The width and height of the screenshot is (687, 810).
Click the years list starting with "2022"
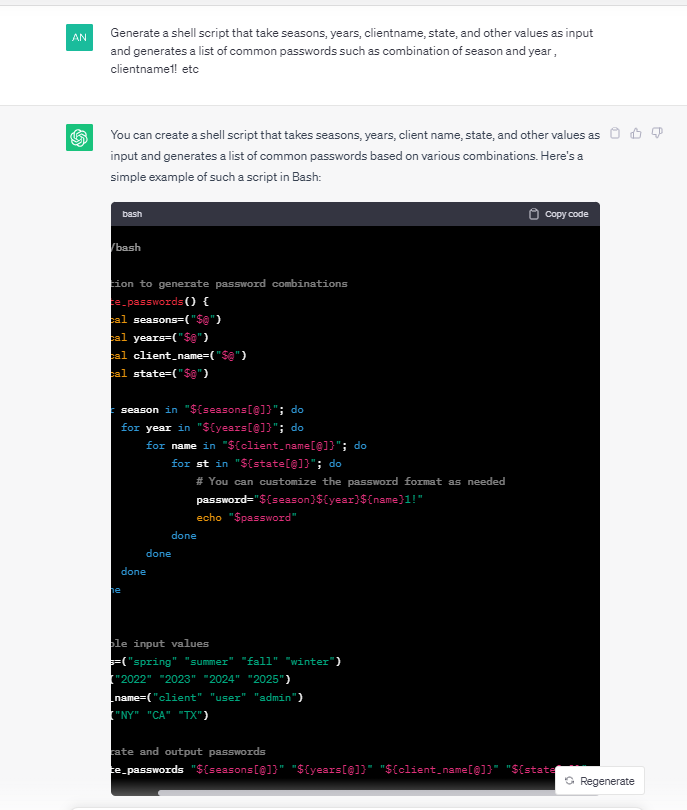coord(200,679)
